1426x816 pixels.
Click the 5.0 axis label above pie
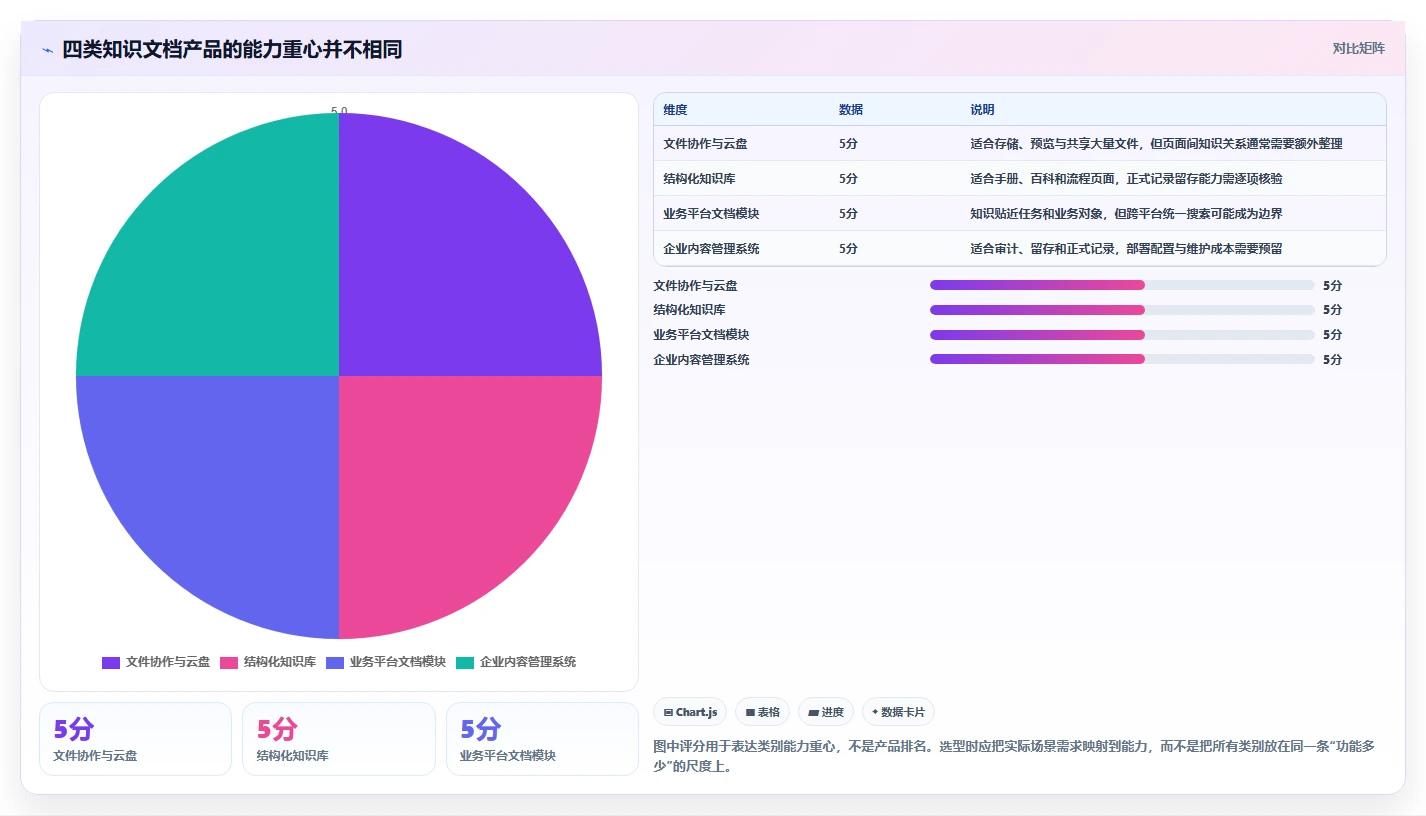[339, 111]
